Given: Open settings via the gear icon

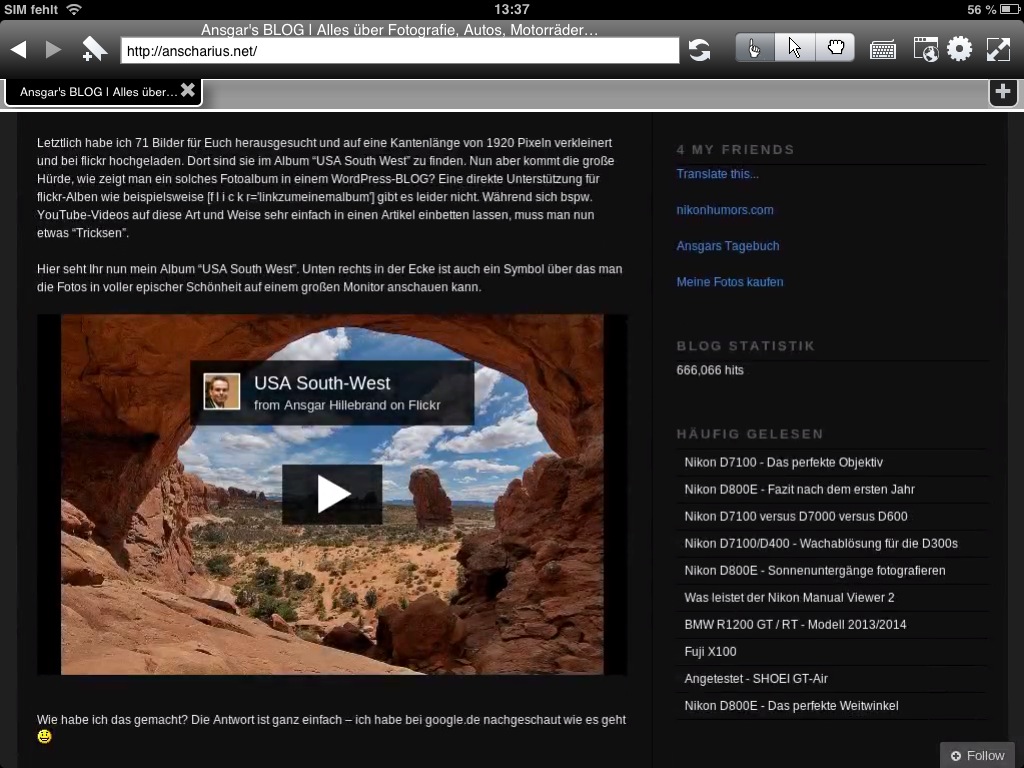Looking at the screenshot, I should pos(960,49).
